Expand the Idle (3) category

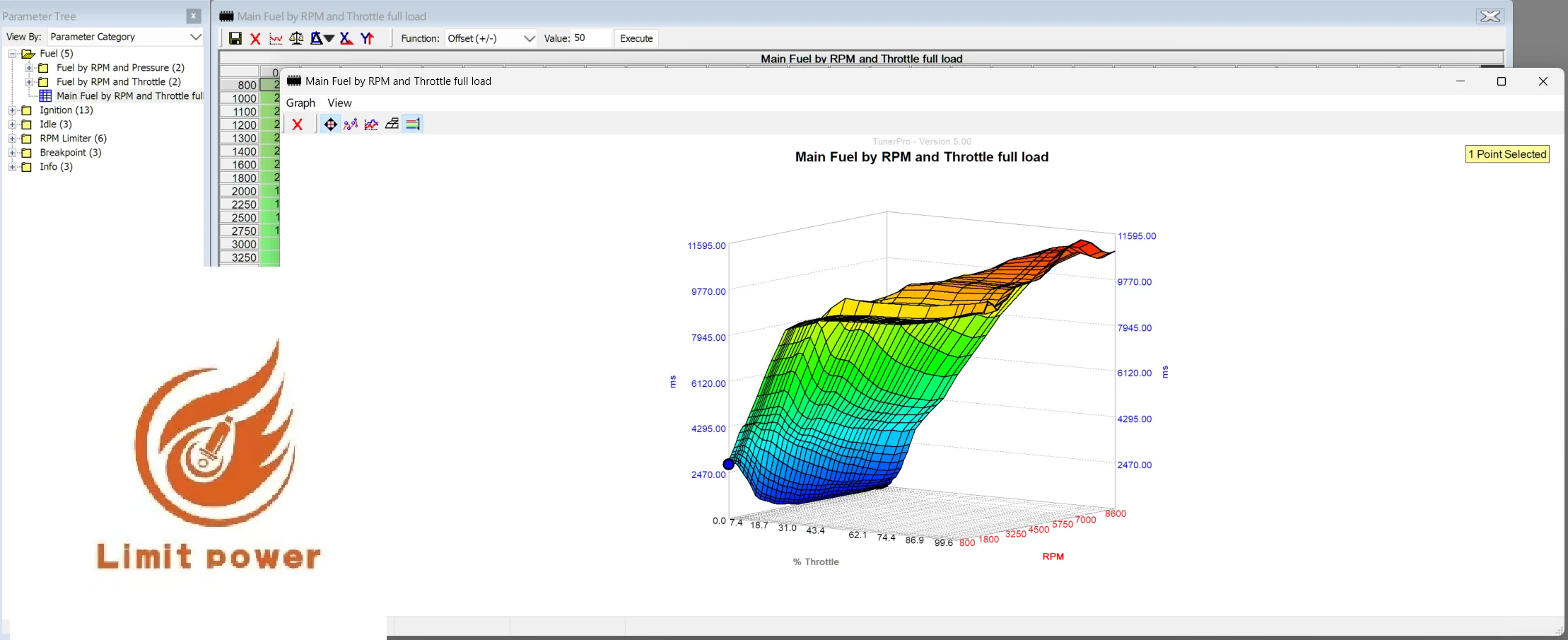click(x=12, y=124)
